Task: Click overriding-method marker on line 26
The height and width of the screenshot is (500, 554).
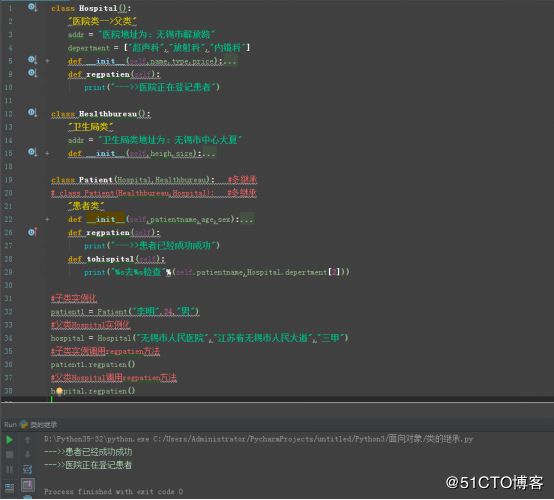Action: coord(33,232)
